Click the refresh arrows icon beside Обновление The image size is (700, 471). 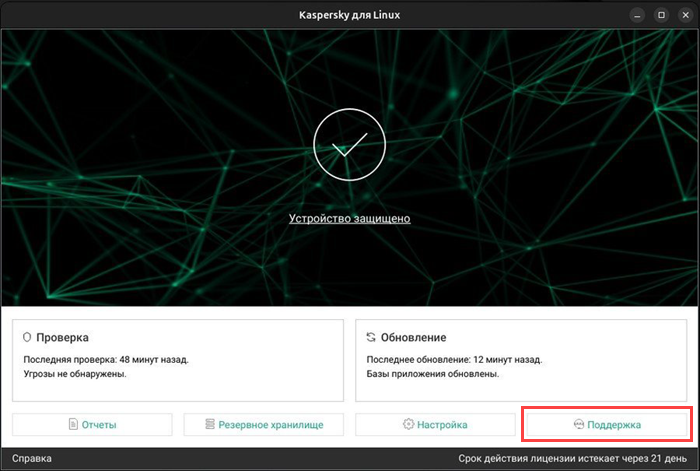tap(371, 337)
